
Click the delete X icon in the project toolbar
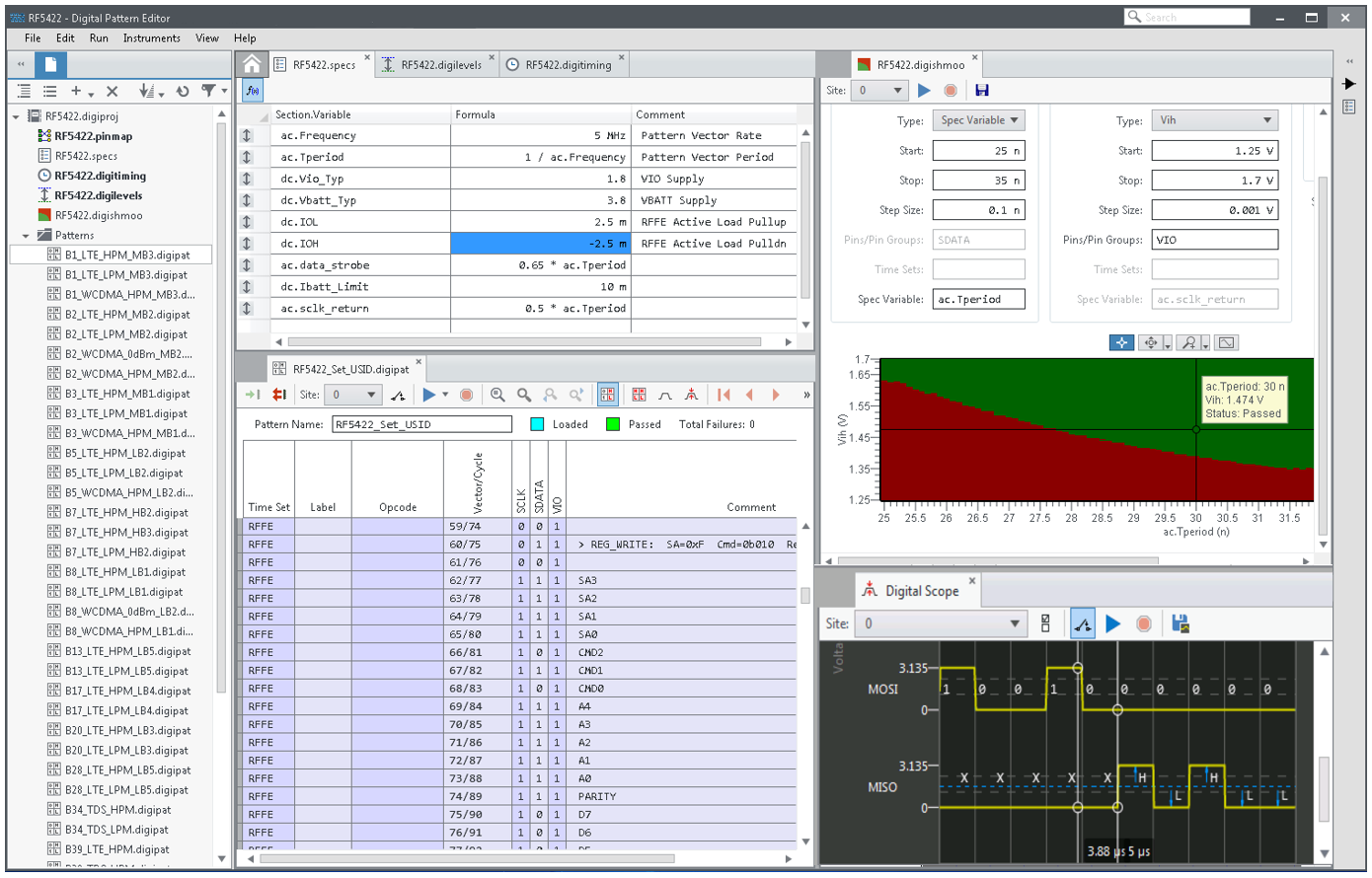[112, 91]
